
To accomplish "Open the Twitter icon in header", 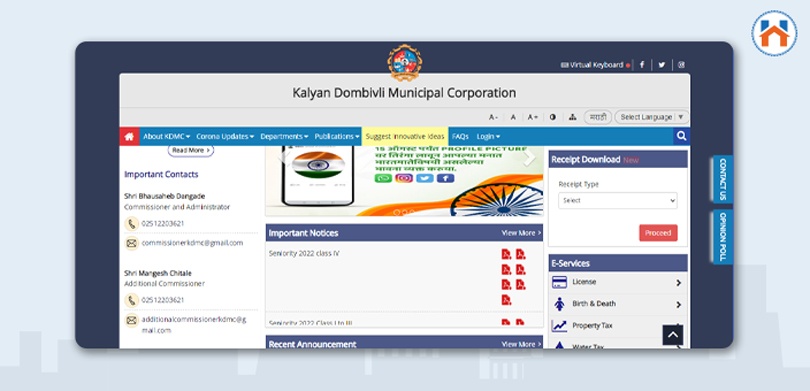I will tap(661, 65).
